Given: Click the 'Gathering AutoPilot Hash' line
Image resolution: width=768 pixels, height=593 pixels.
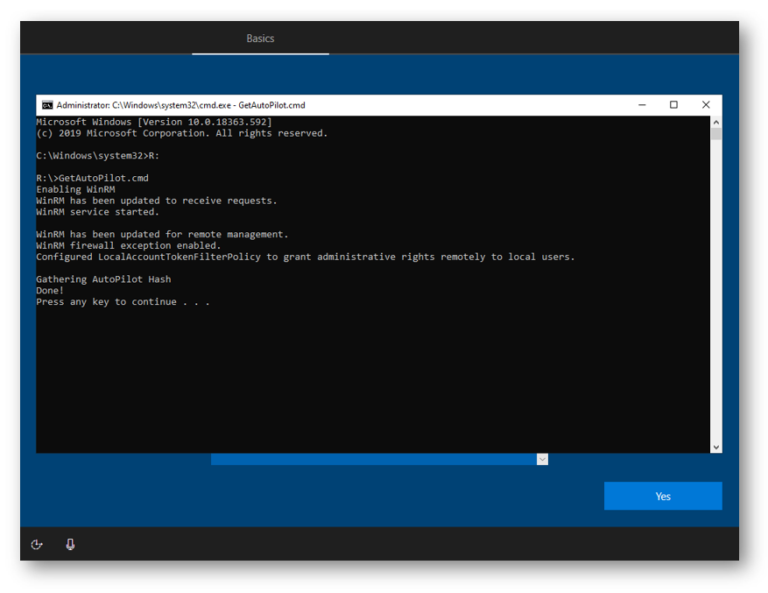Looking at the screenshot, I should 103,279.
